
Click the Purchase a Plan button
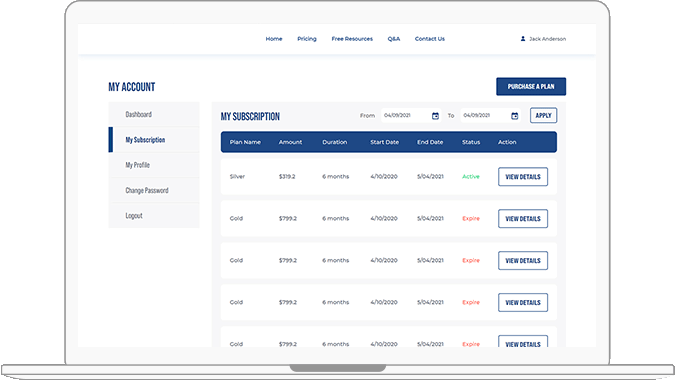tap(531, 87)
